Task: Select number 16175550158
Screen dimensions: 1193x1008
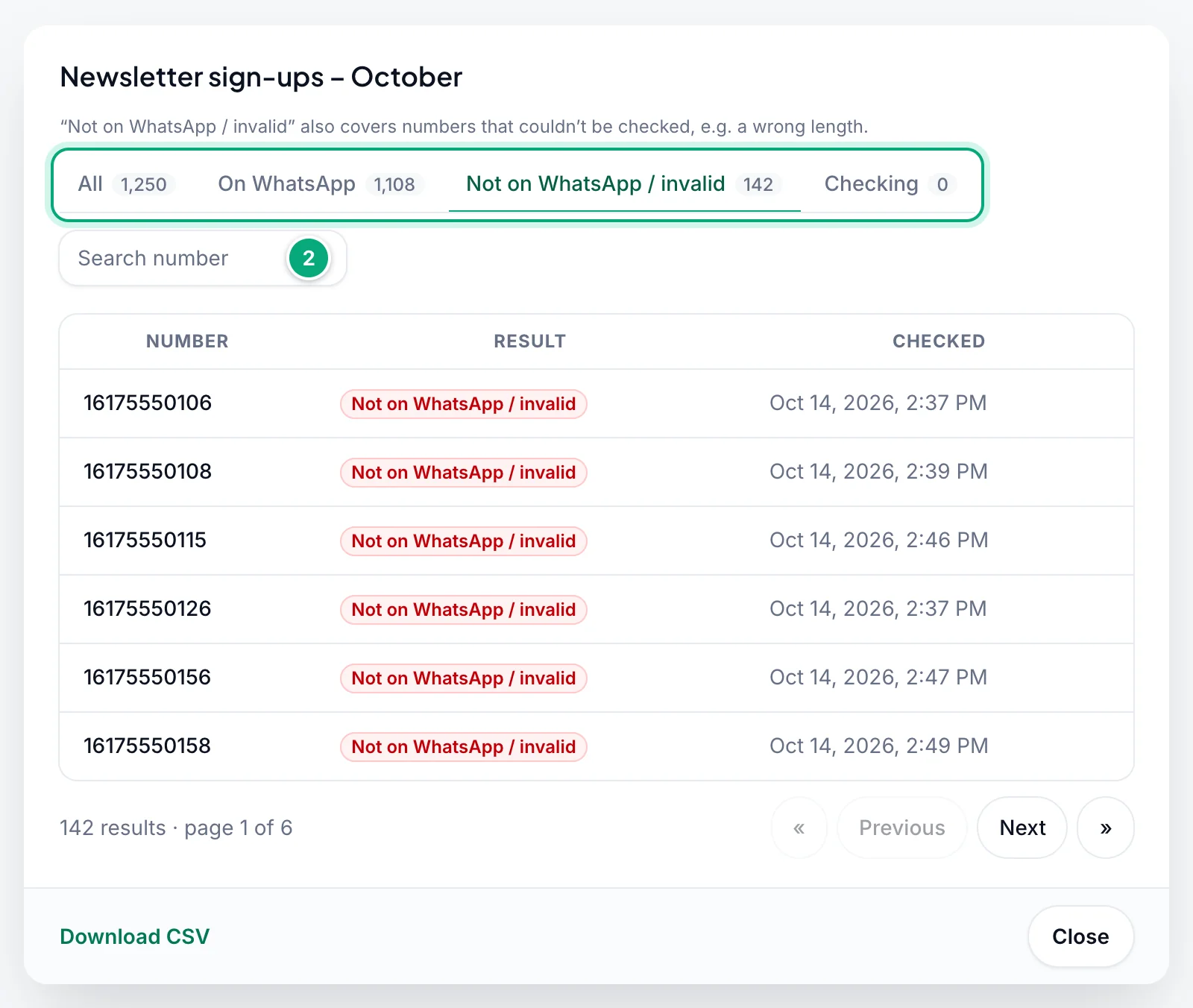Action: (x=148, y=746)
